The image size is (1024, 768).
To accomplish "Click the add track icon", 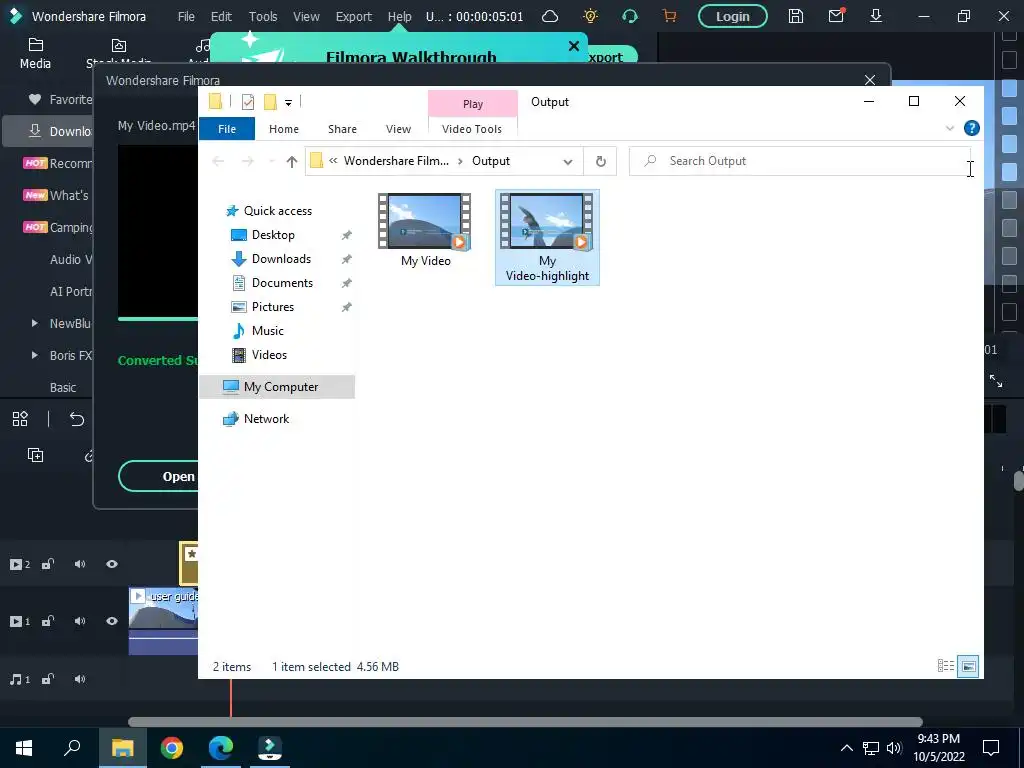I will click(35, 455).
